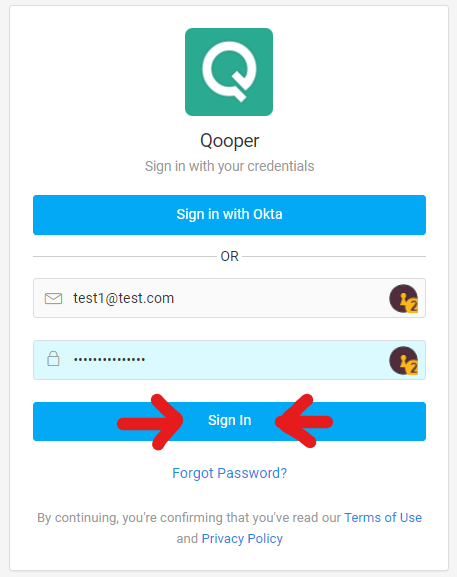Click the 'By continuing' disclaimer text
The image size is (457, 577).
coord(230,528)
